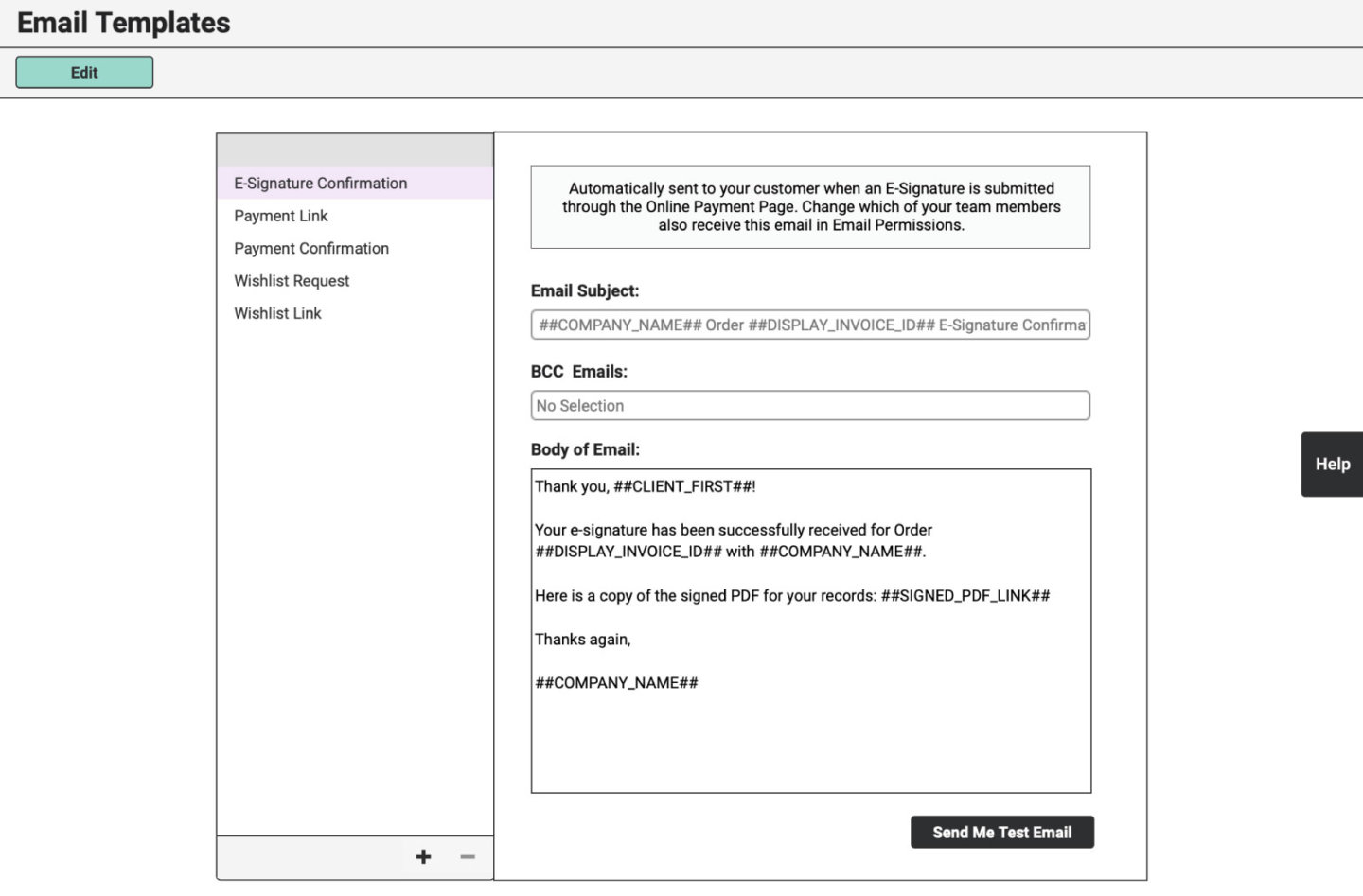Screen dimensions: 1363x896
Task: Select the Payment Confirmation template
Action: pos(311,248)
